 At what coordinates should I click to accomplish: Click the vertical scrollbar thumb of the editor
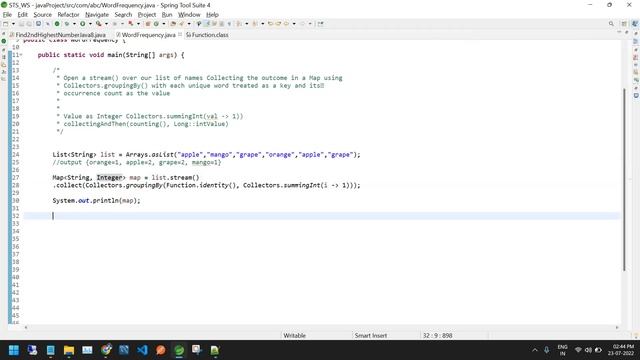(x=624, y=179)
